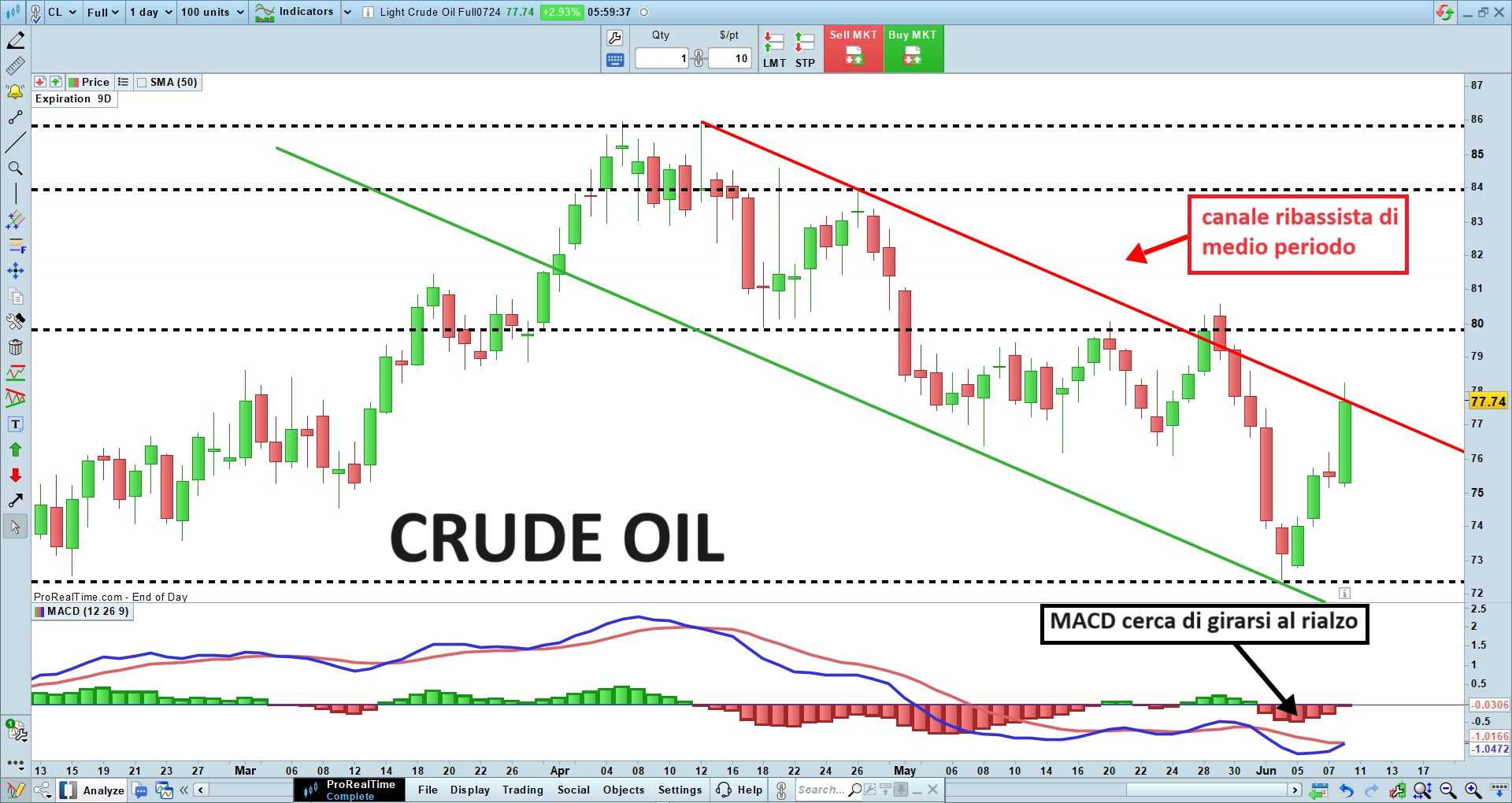
Task: Click the LMT order button
Action: 774,50
